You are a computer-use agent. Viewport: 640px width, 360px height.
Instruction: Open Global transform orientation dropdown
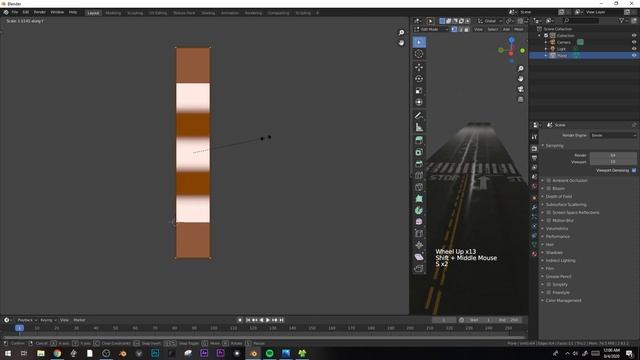coord(490,21)
